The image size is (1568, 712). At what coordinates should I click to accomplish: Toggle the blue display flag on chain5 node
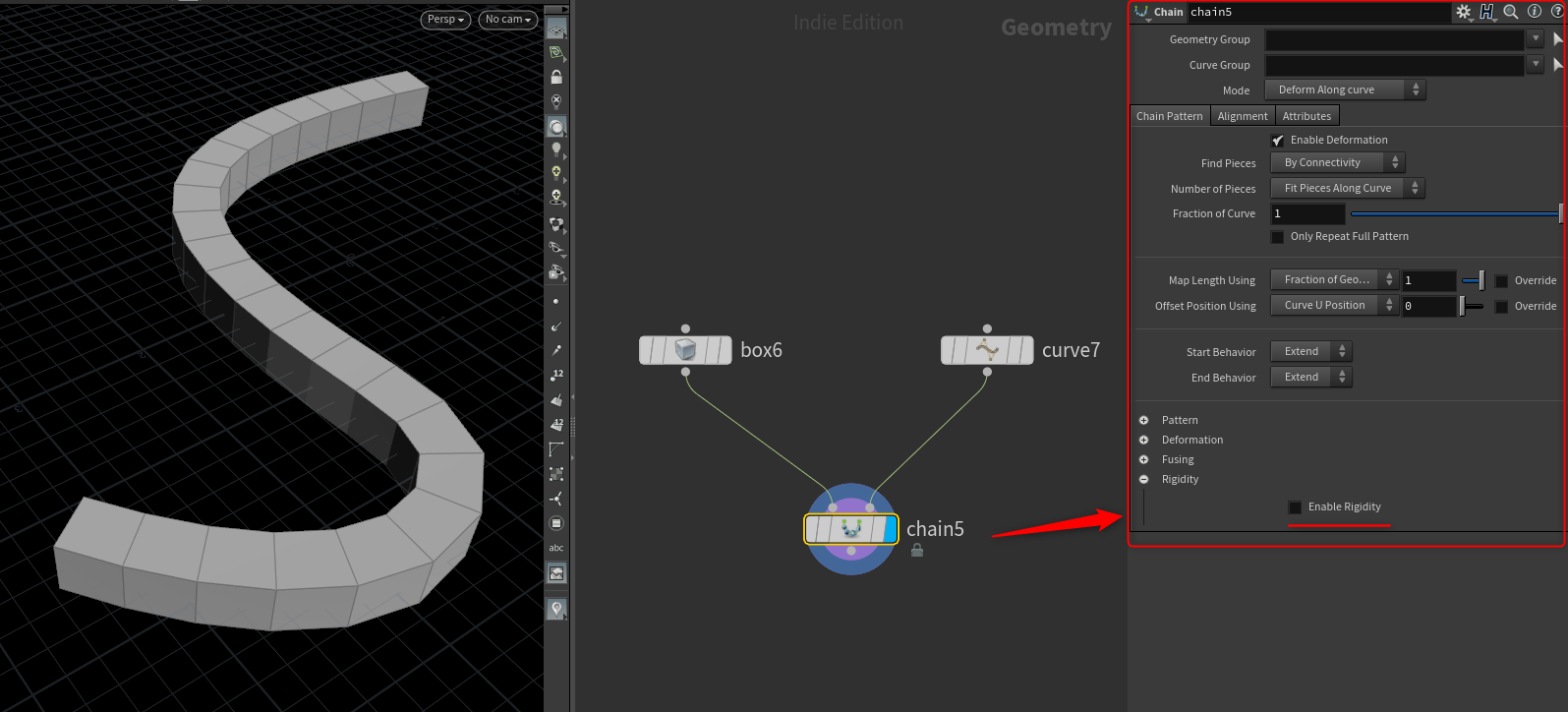click(891, 529)
